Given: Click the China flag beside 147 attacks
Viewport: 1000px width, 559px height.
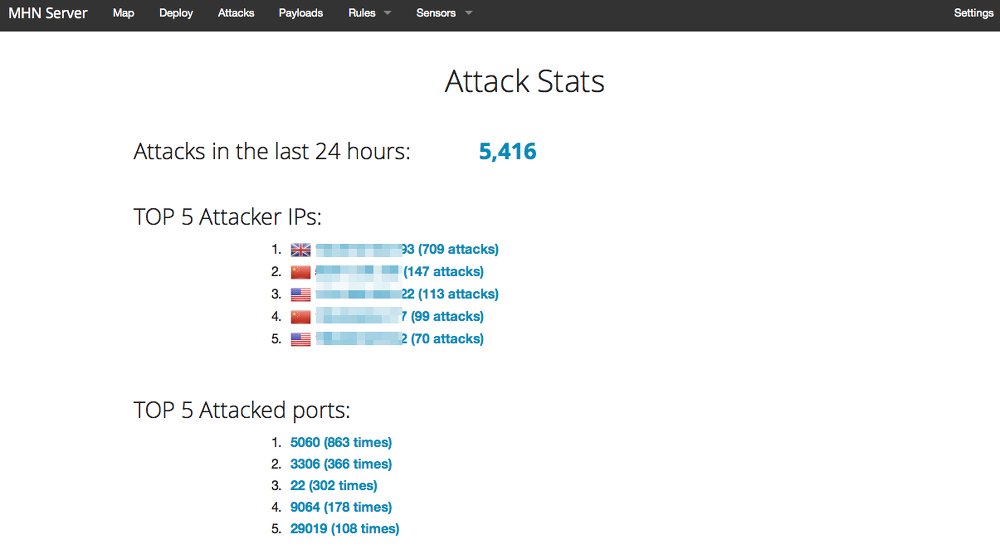Looking at the screenshot, I should [300, 272].
